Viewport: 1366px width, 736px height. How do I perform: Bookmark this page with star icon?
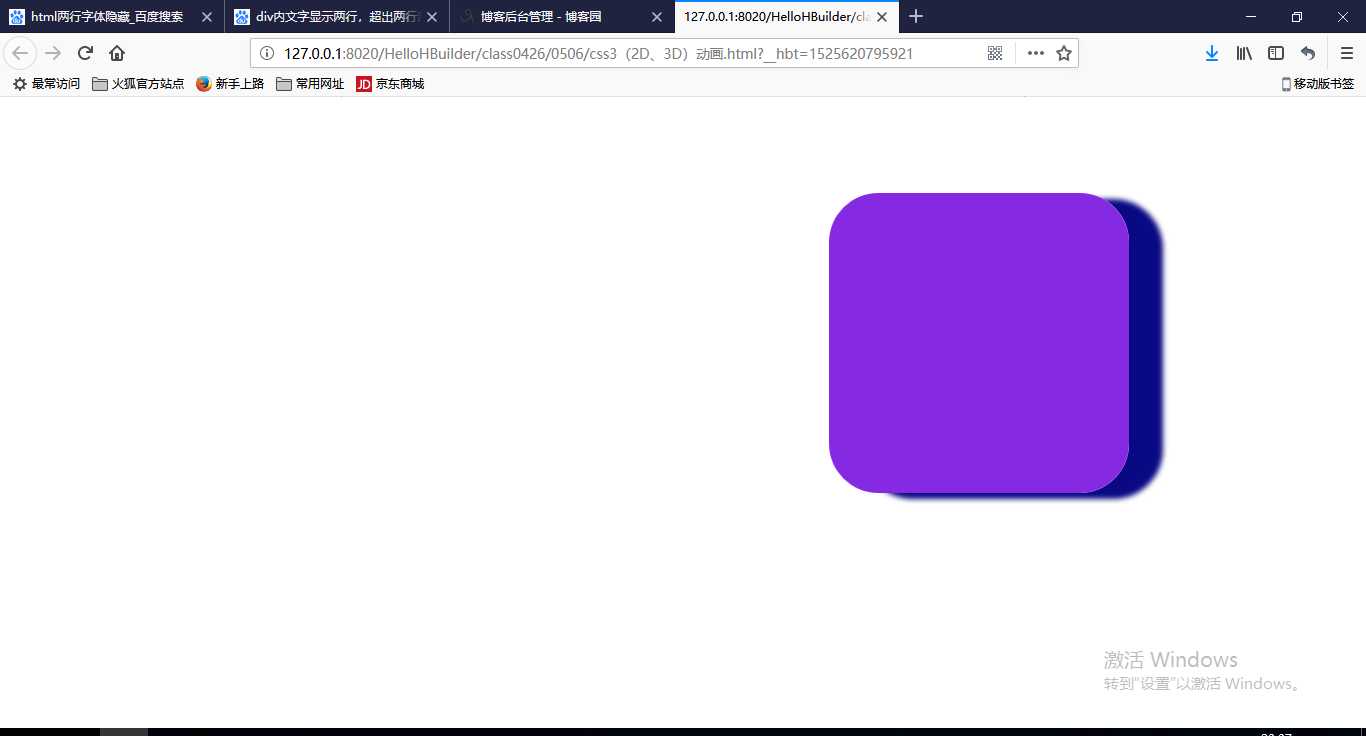[x=1064, y=53]
